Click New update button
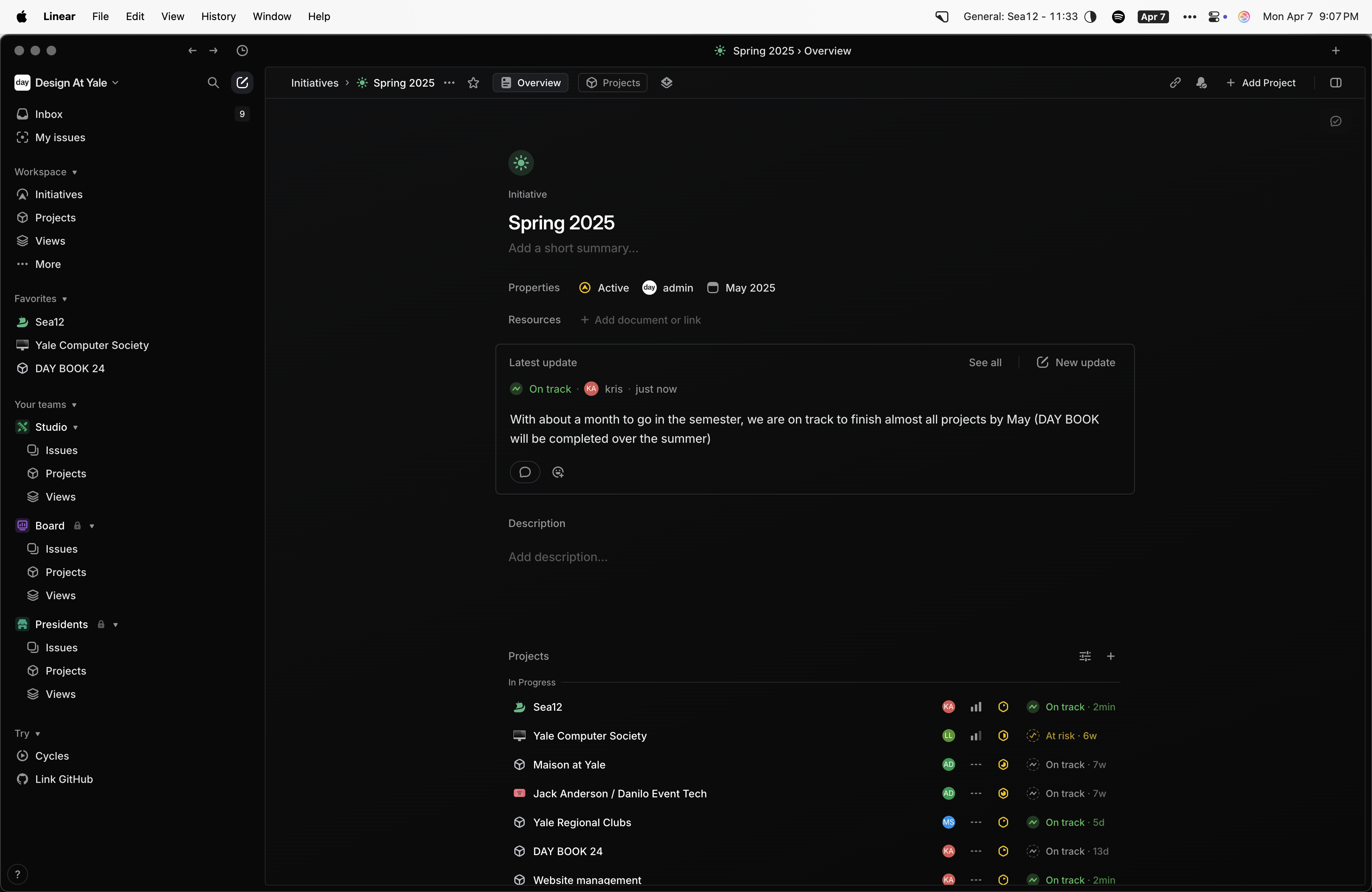This screenshot has width=1372, height=892. tap(1076, 362)
